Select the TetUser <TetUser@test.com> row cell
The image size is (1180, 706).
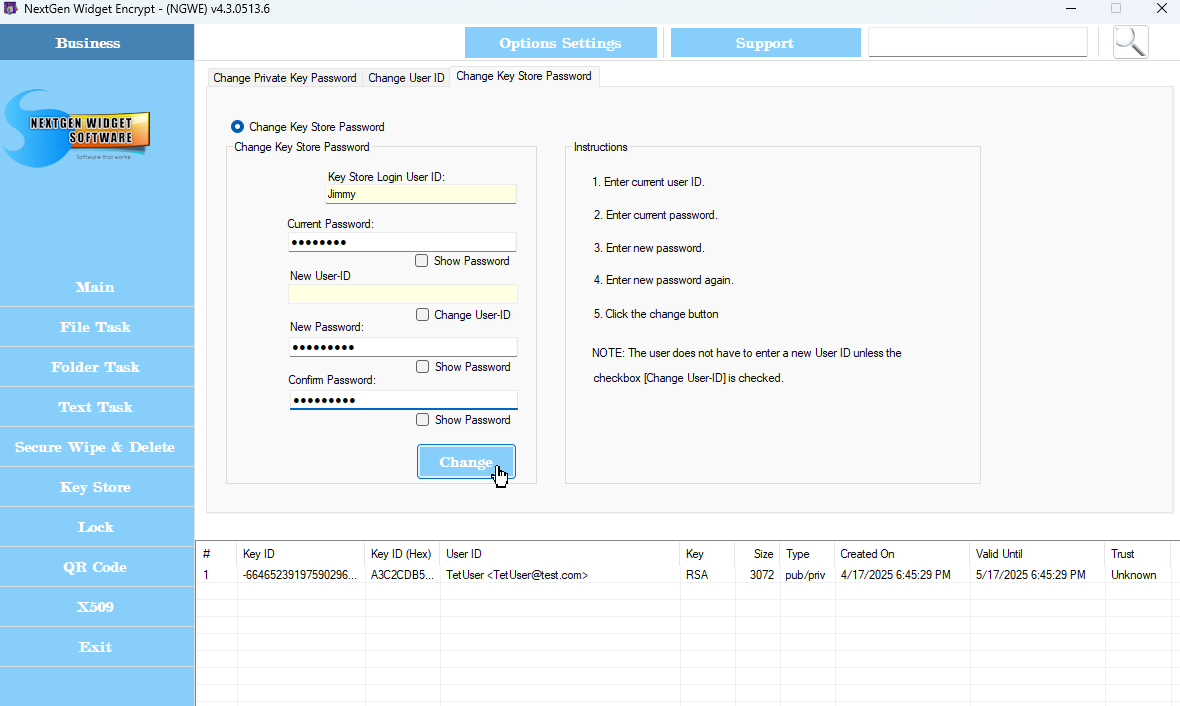click(561, 575)
